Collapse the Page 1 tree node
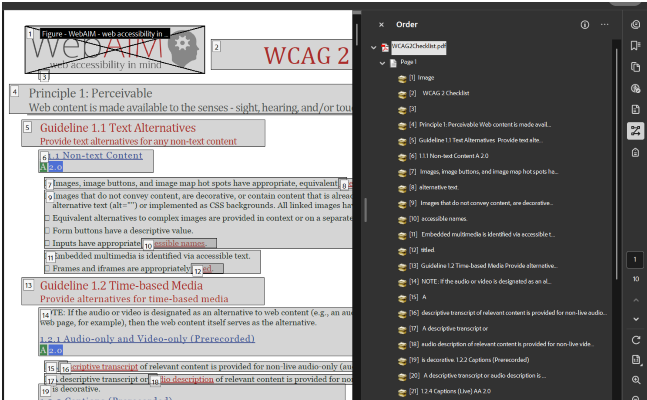 [x=382, y=63]
